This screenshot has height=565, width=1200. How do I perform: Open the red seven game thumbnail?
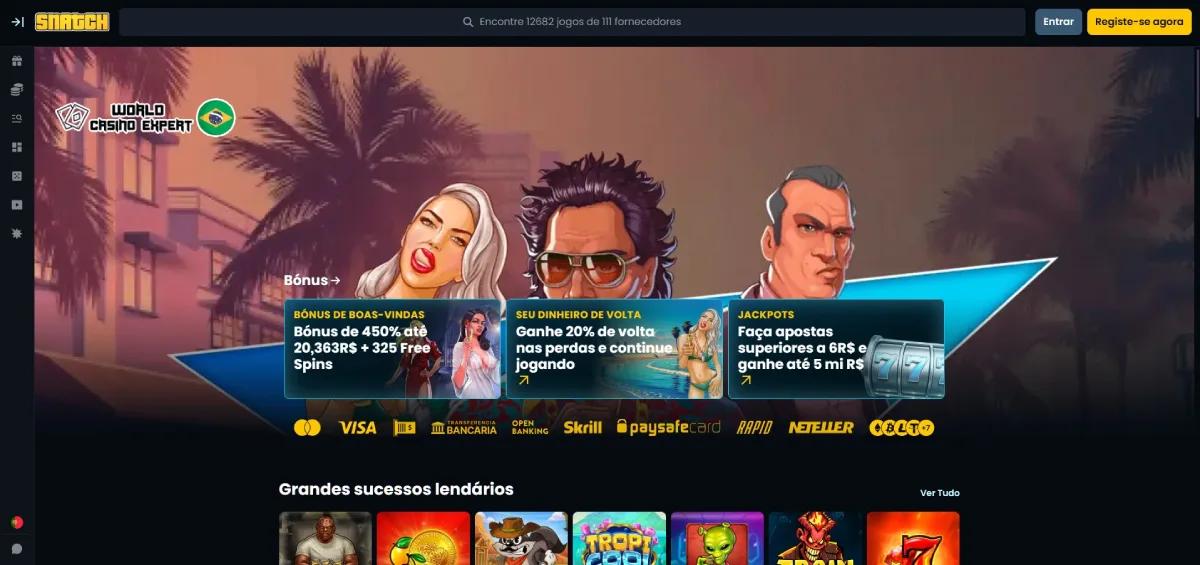click(913, 539)
